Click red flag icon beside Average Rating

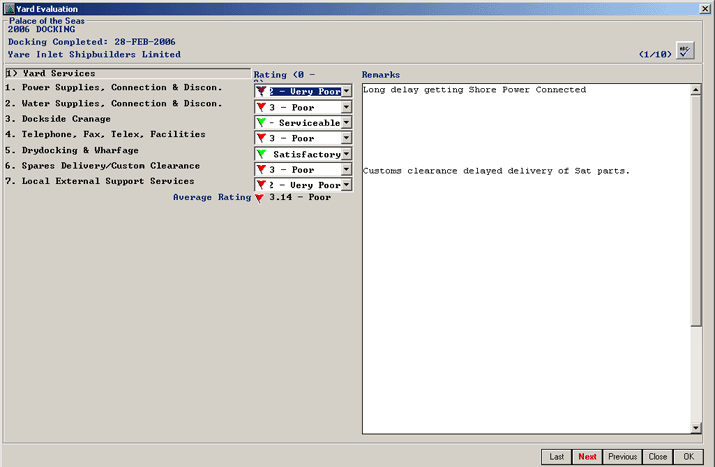(x=259, y=198)
